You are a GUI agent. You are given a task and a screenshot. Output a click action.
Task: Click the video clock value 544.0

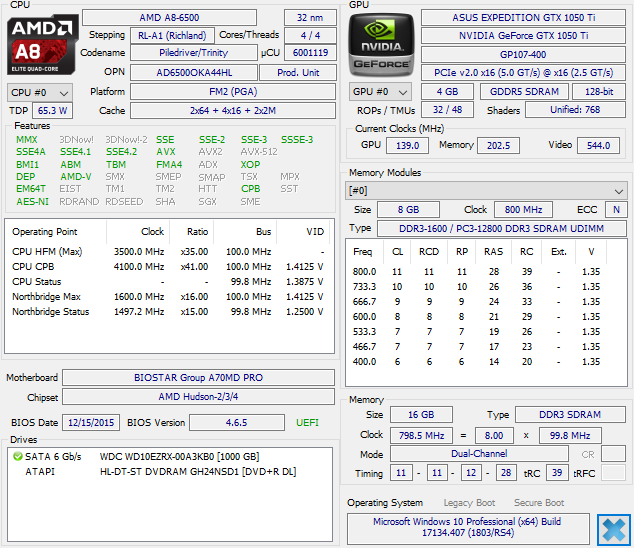click(x=598, y=146)
